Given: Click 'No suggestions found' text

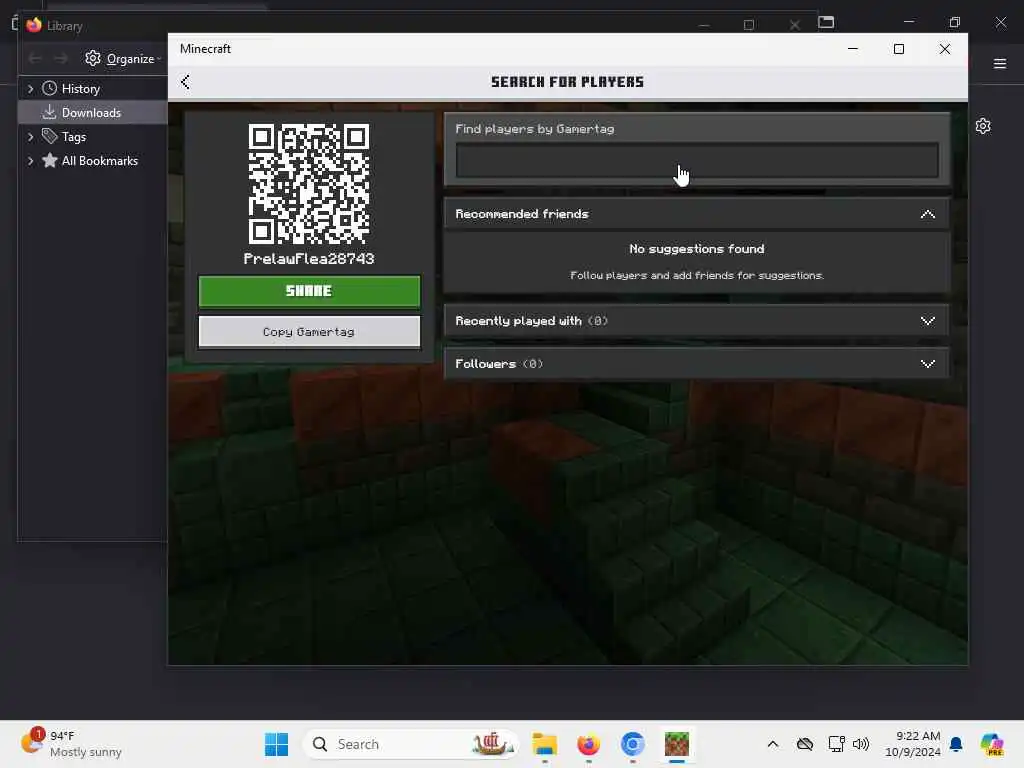Looking at the screenshot, I should [x=697, y=249].
